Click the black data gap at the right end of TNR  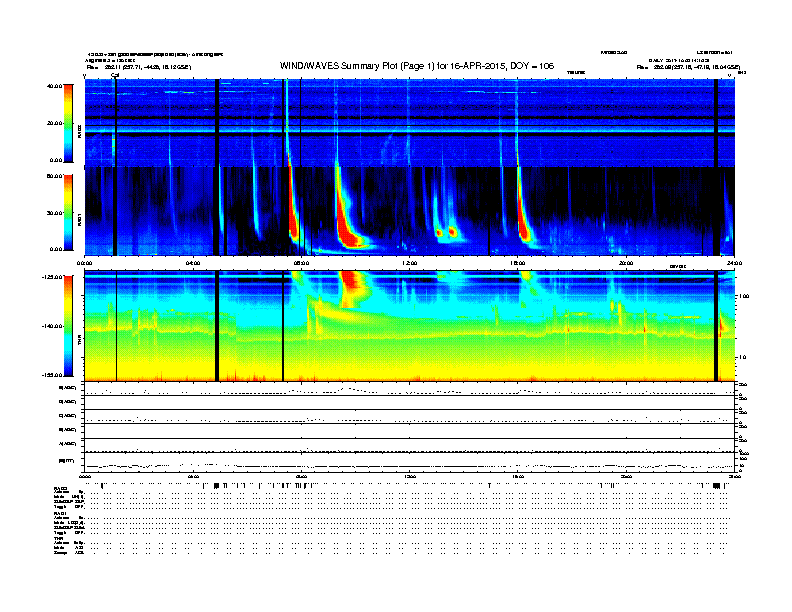coord(716,326)
